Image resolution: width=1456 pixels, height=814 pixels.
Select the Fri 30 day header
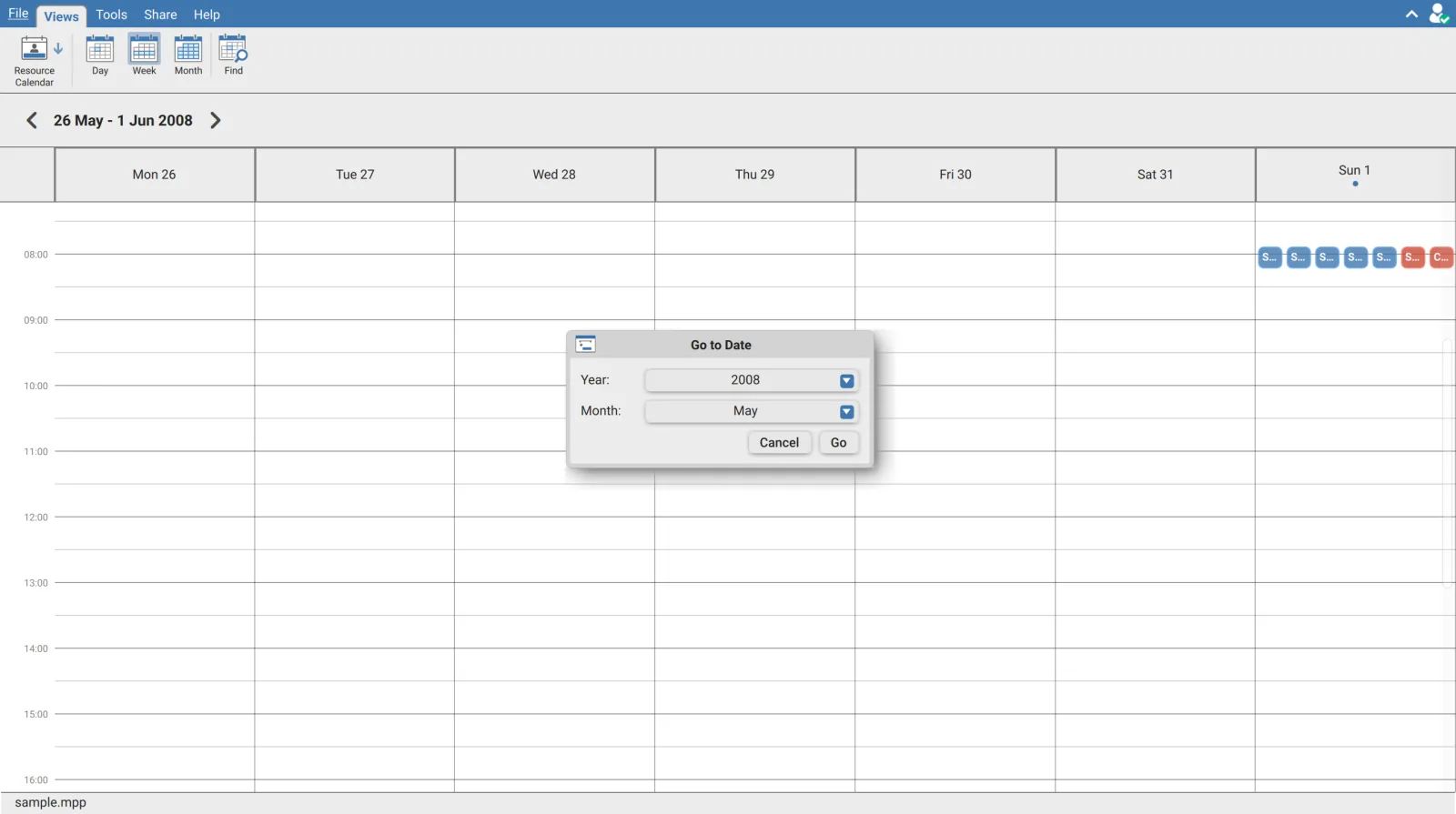pos(955,175)
